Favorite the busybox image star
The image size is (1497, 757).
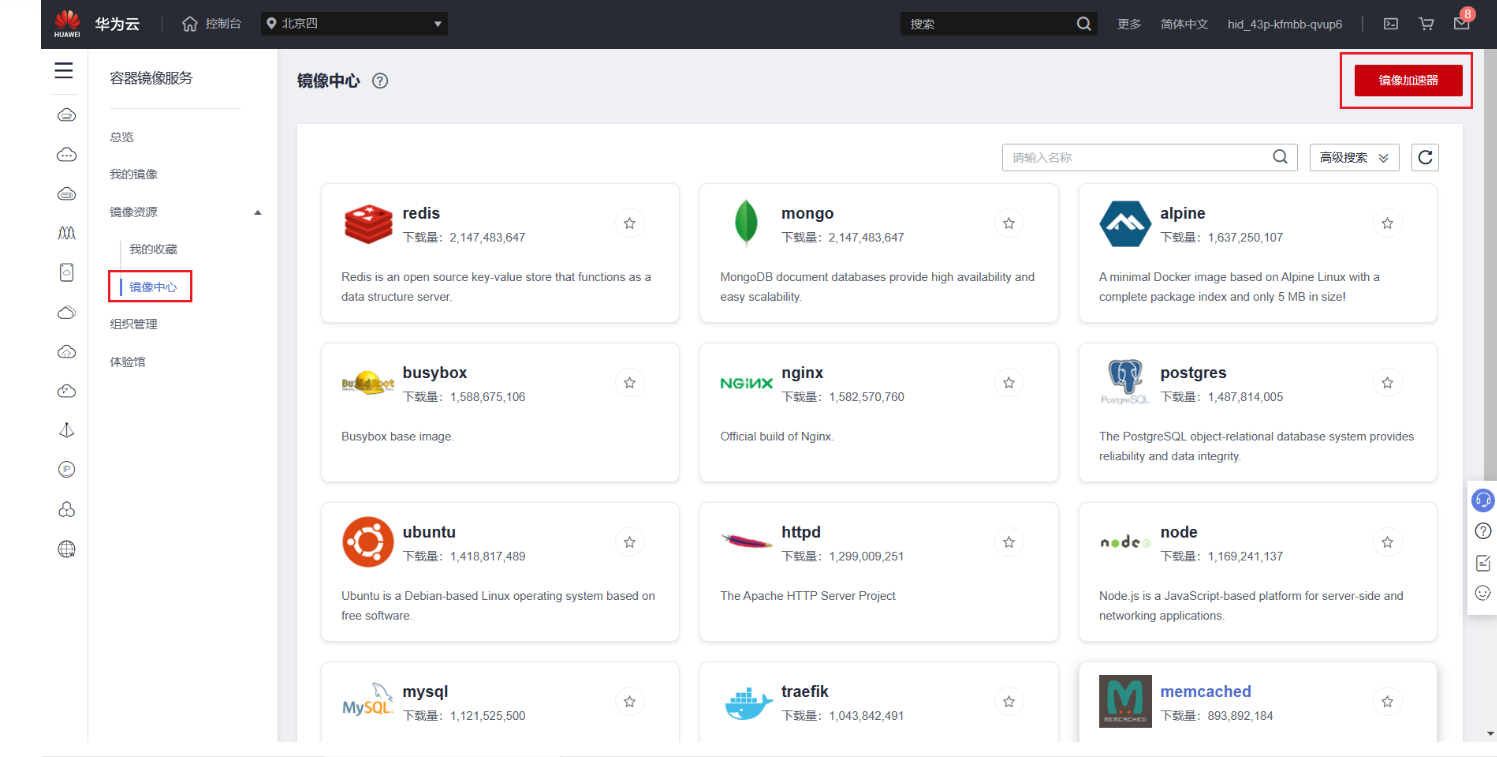click(x=630, y=382)
